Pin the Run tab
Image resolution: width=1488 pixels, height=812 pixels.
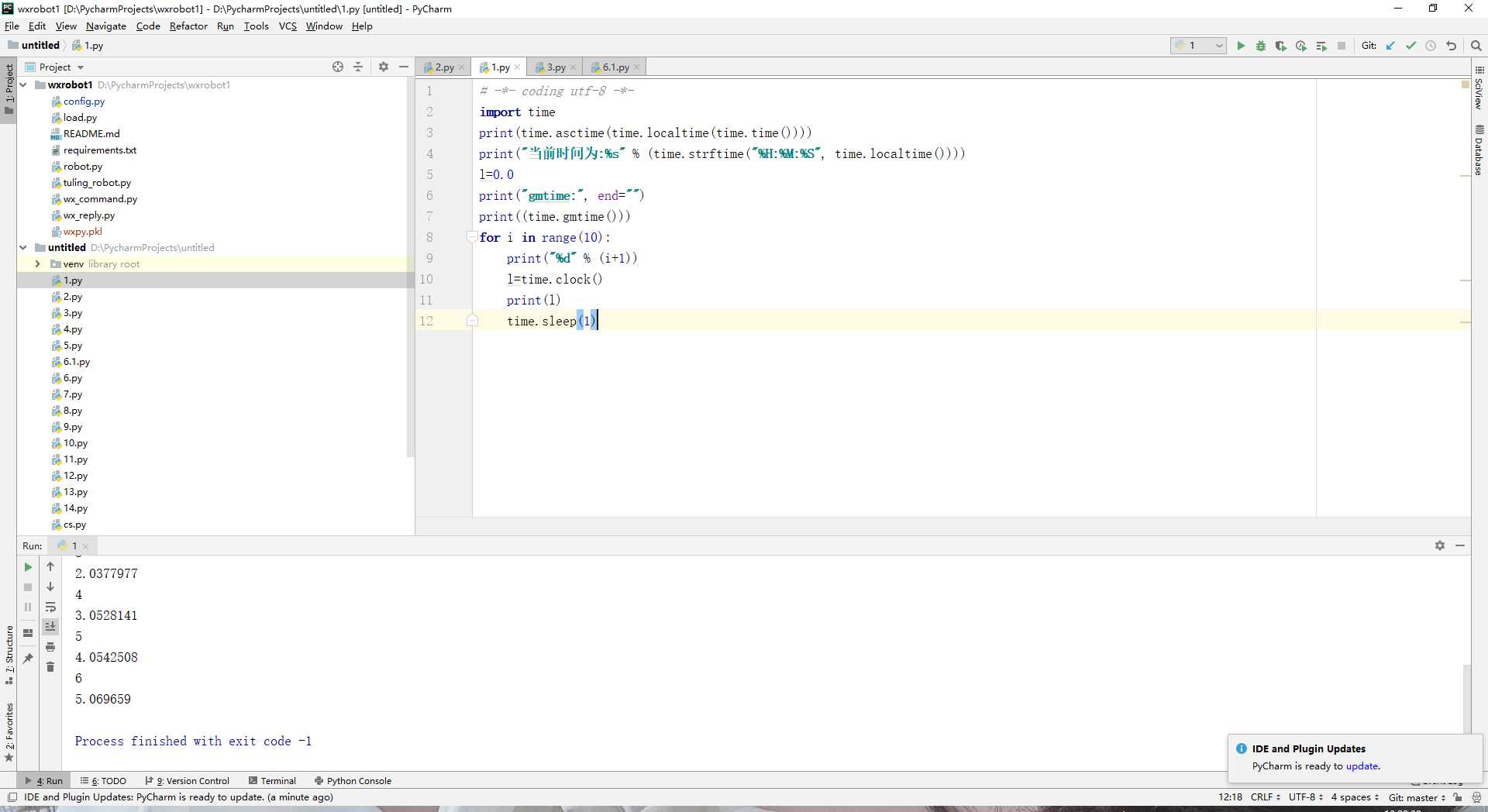(x=28, y=659)
